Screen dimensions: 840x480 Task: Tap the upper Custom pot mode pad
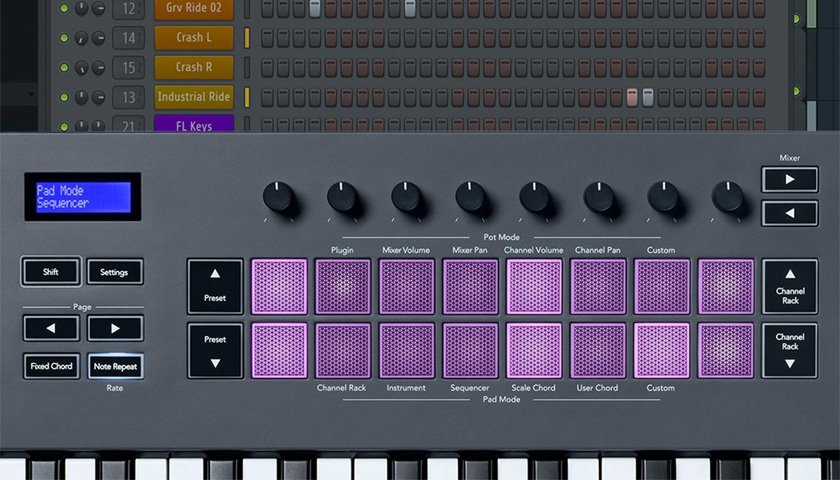point(662,287)
